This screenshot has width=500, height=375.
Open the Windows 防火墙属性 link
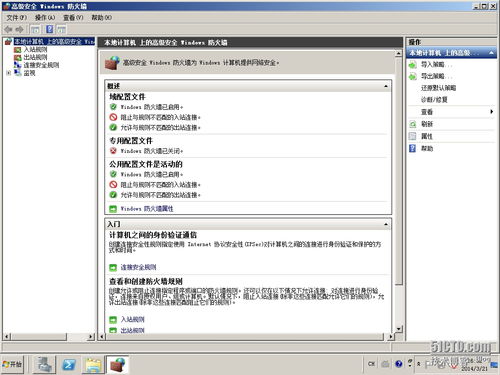[147, 209]
